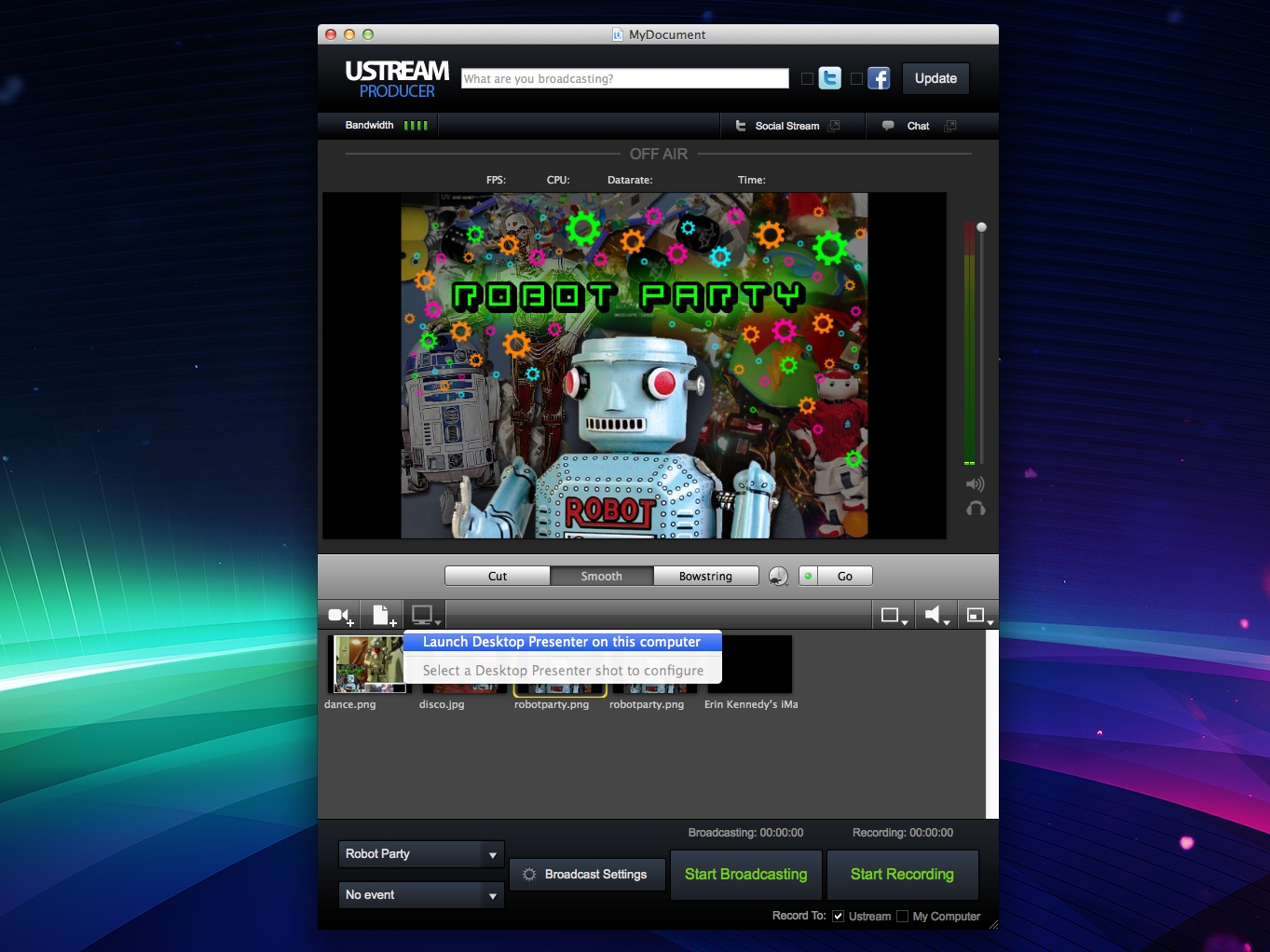This screenshot has height=952, width=1270.
Task: Click the Broadcast Settings gear icon
Action: [529, 875]
